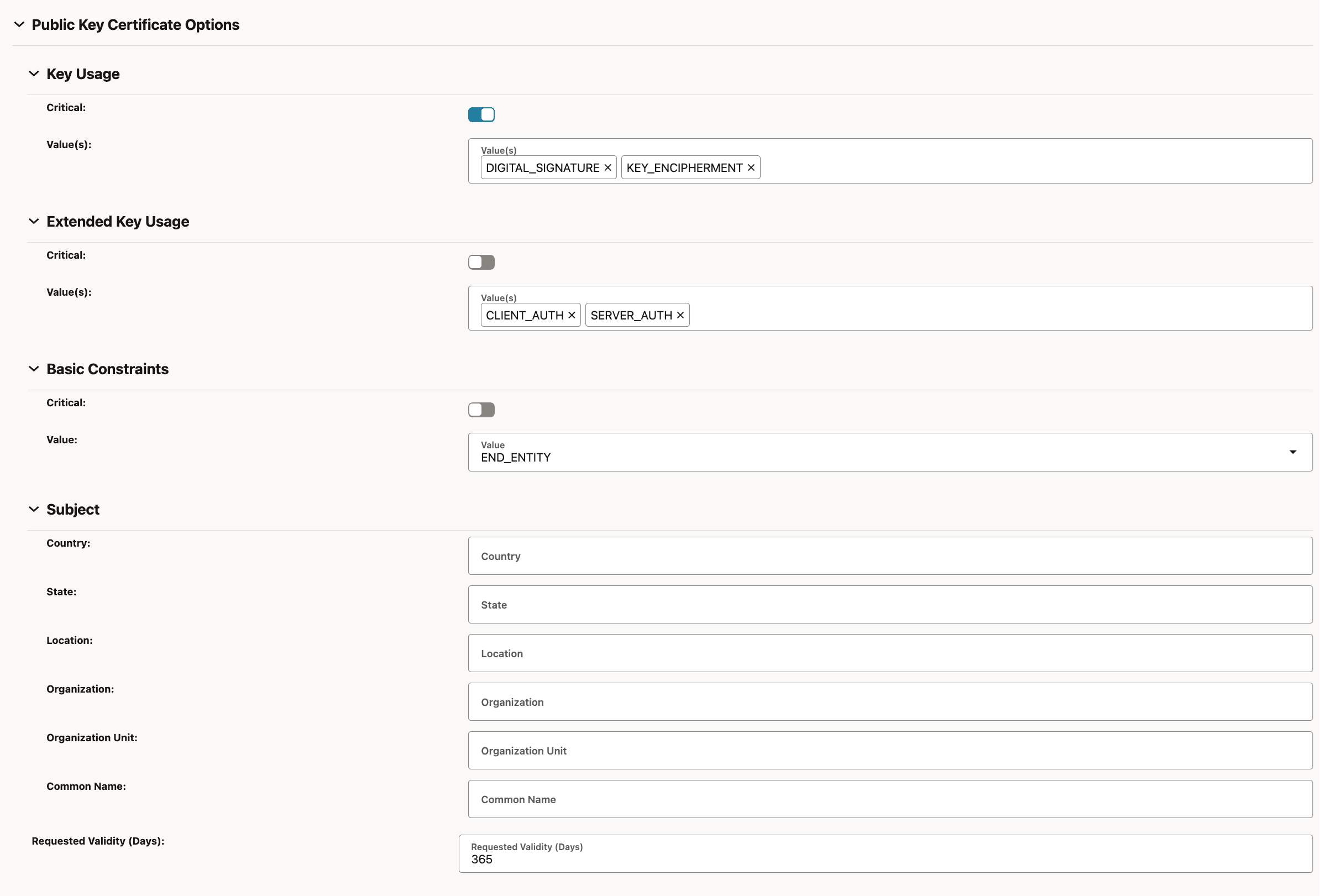Collapse the Key Usage section
The image size is (1320, 896).
tap(34, 74)
